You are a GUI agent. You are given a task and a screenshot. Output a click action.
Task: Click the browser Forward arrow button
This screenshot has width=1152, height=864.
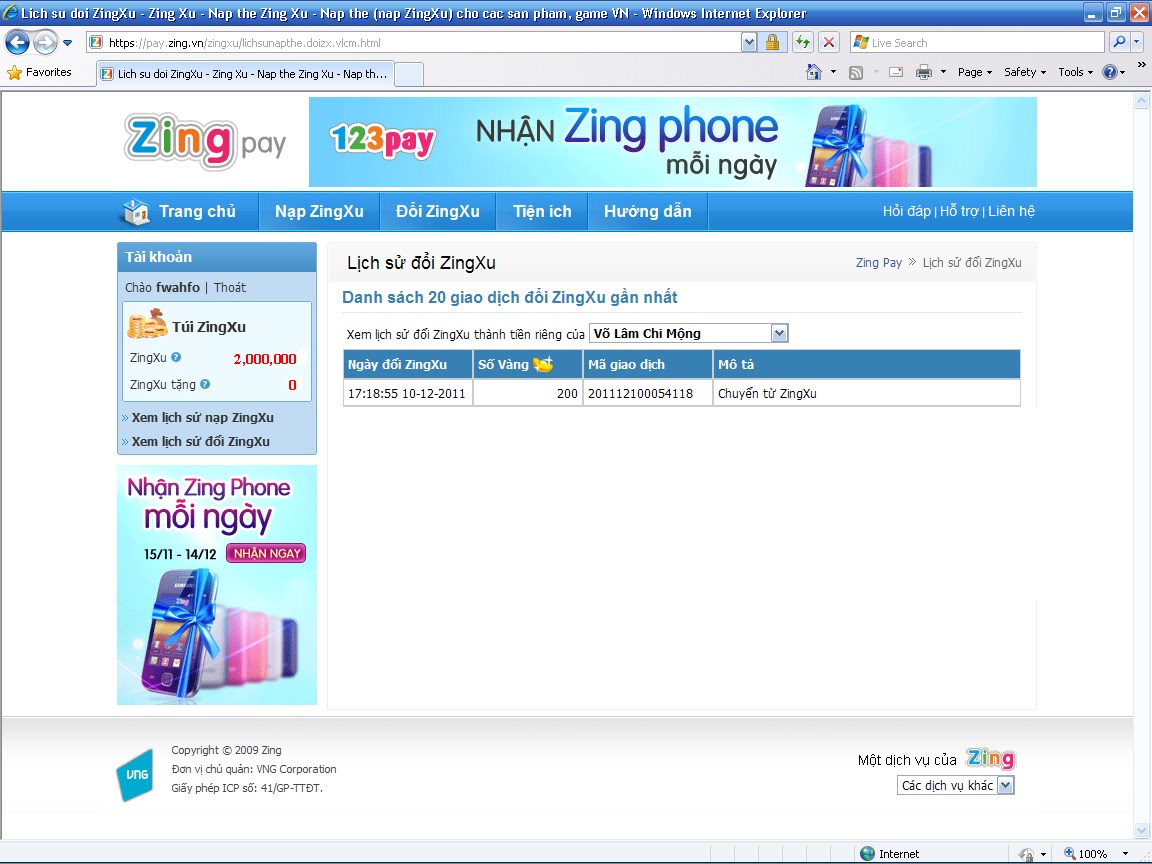tap(45, 43)
